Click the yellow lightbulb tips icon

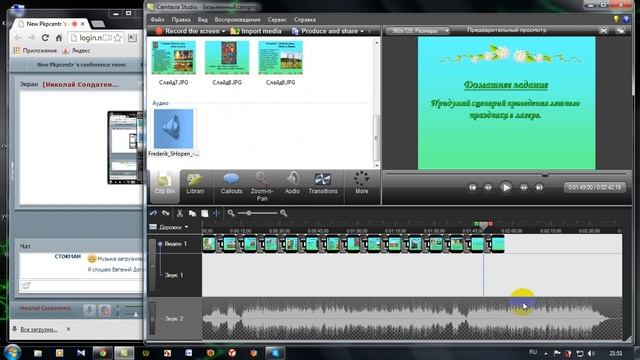[616, 19]
